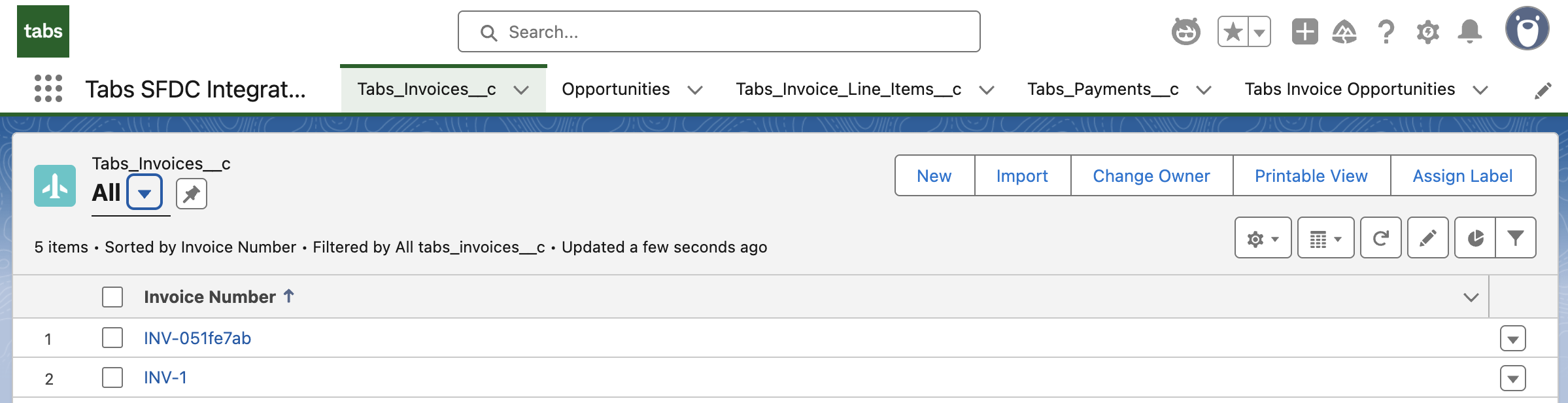This screenshot has height=403, width=1568.
Task: Open row actions for INV-051fe7ab
Action: (1512, 339)
